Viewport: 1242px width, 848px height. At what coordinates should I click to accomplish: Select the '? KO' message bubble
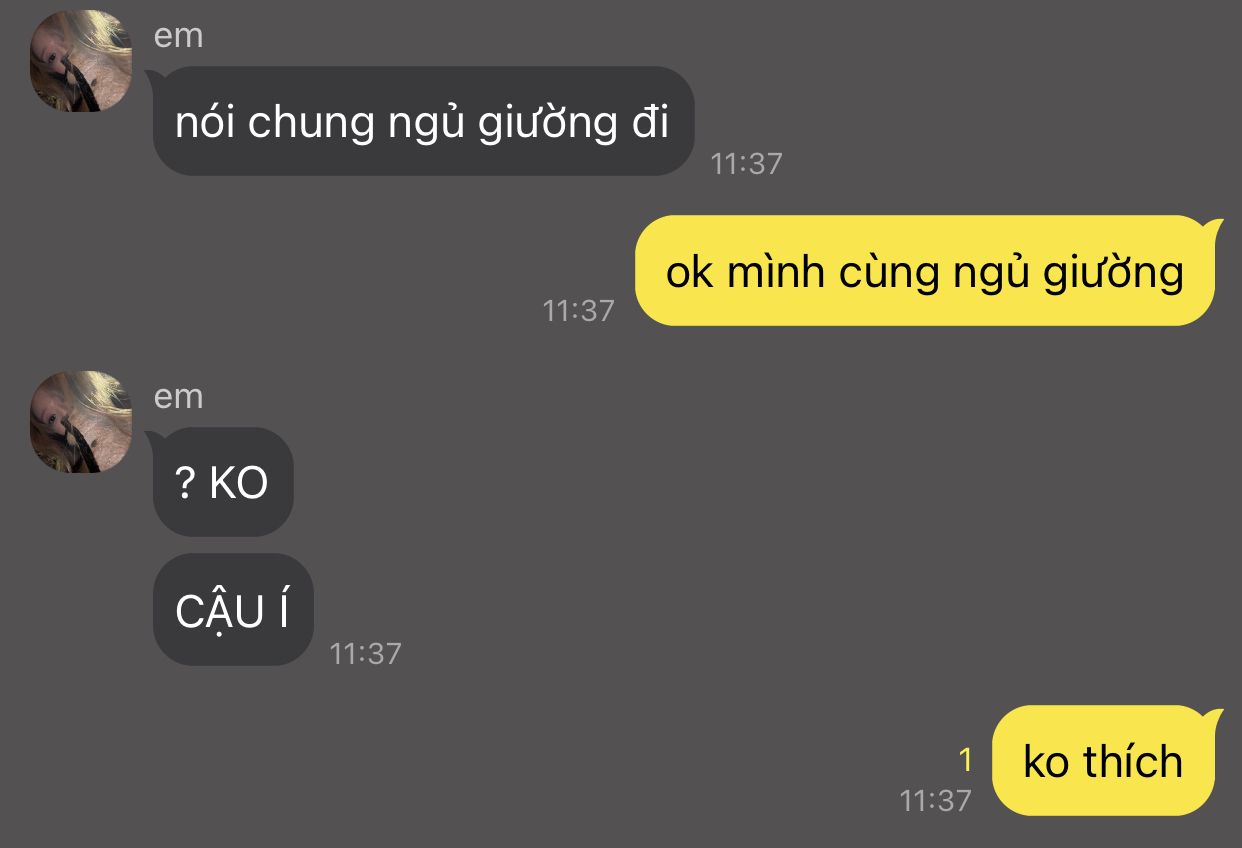click(222, 483)
